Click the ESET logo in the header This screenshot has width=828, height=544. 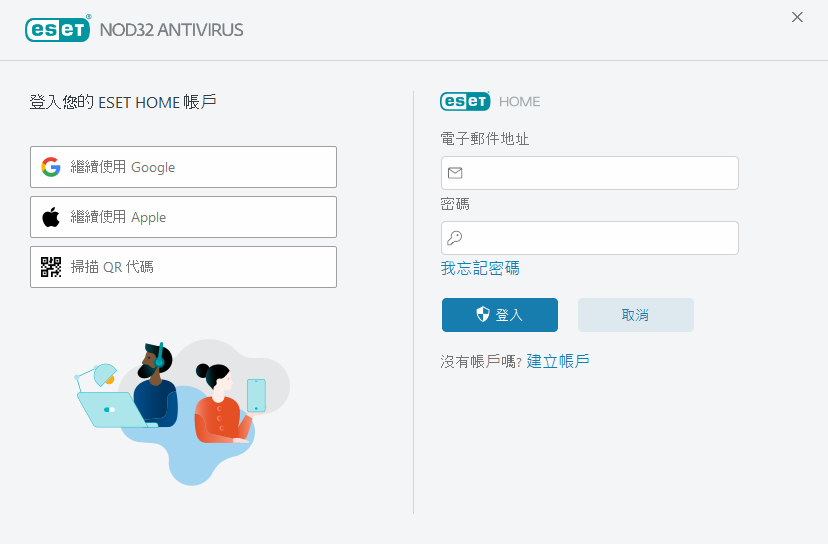tap(58, 29)
